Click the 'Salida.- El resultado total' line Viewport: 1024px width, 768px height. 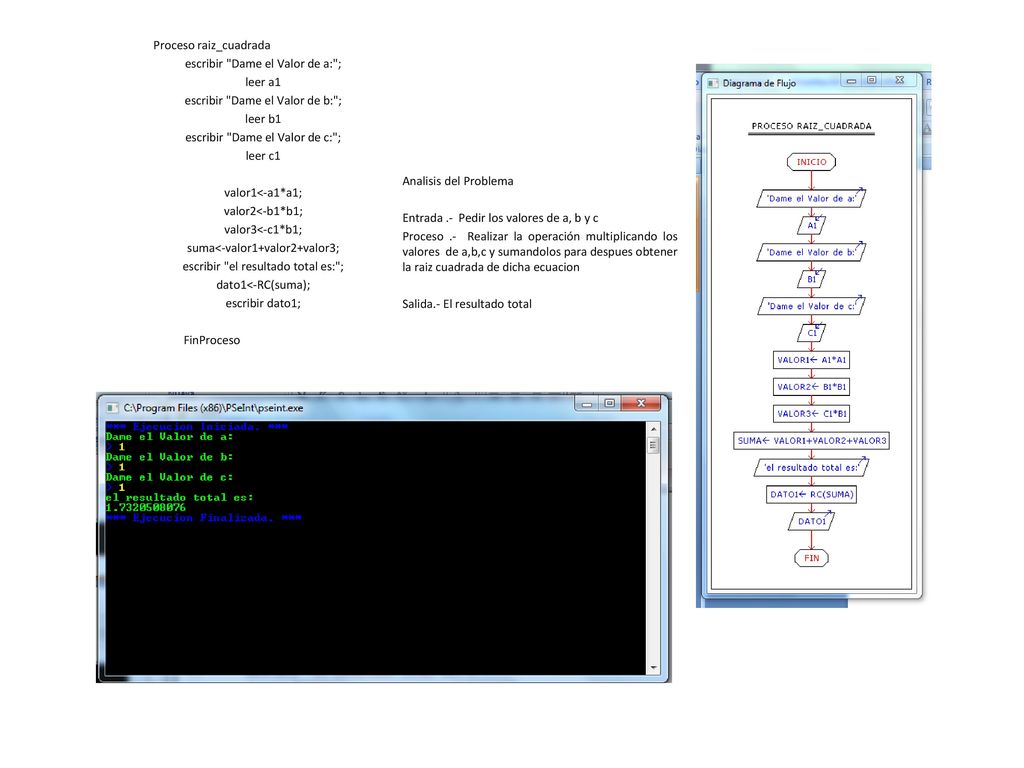(467, 304)
